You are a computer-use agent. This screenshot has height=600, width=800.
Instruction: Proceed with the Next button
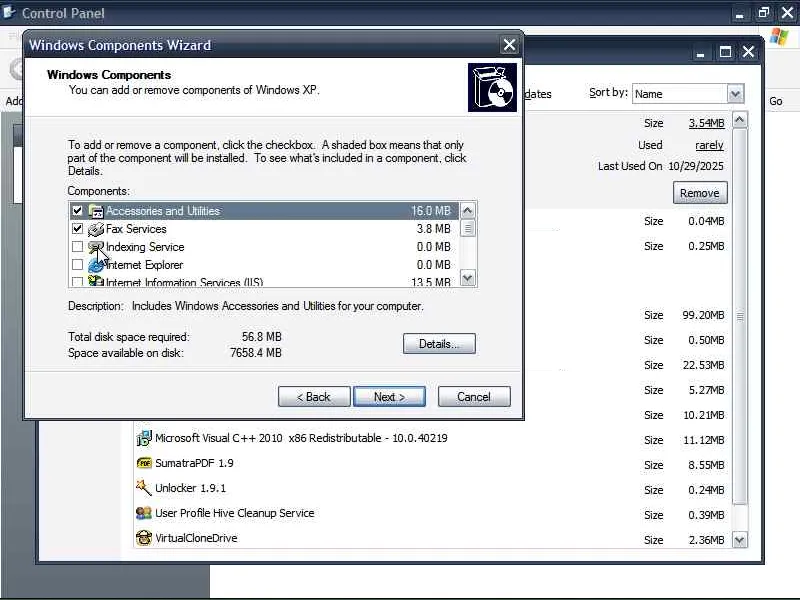389,396
